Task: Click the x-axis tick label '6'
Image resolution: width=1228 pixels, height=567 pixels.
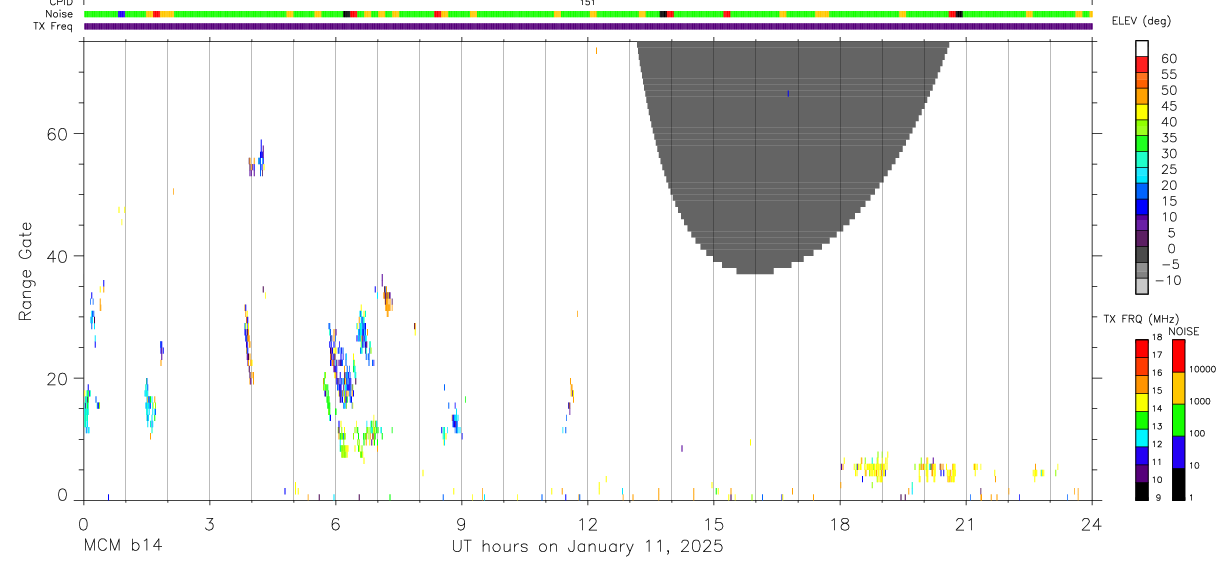Action: [x=335, y=523]
